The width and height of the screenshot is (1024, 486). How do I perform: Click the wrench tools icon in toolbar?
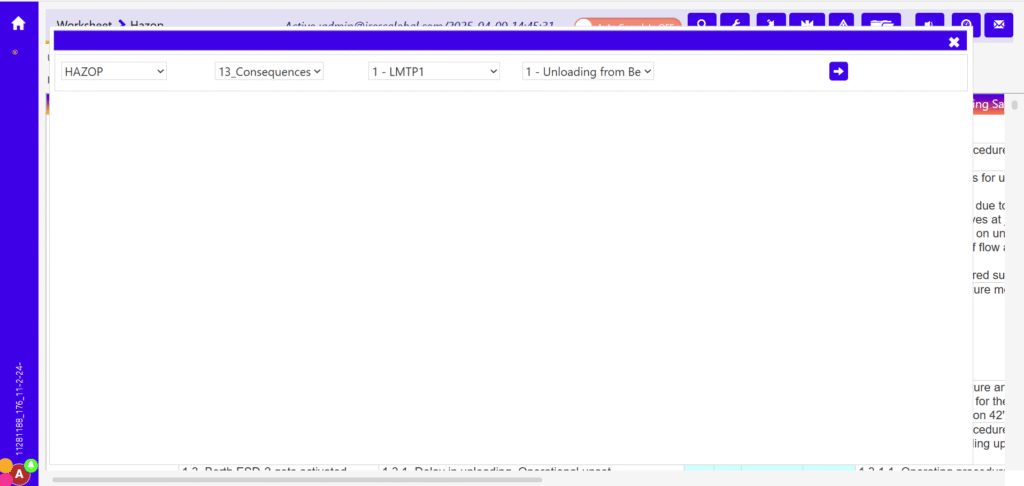pos(735,23)
